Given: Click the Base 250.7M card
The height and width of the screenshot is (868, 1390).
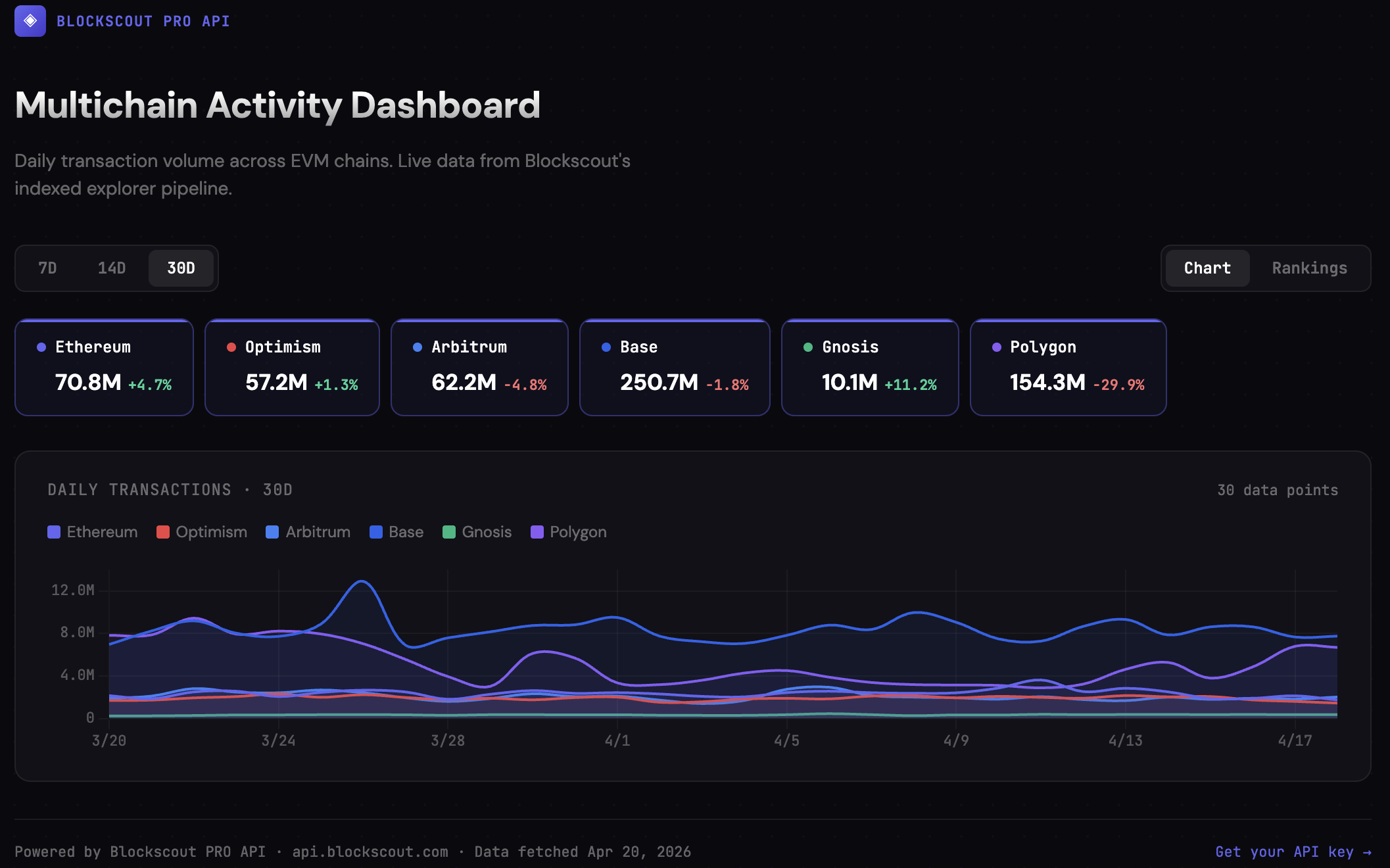Looking at the screenshot, I should [x=675, y=368].
